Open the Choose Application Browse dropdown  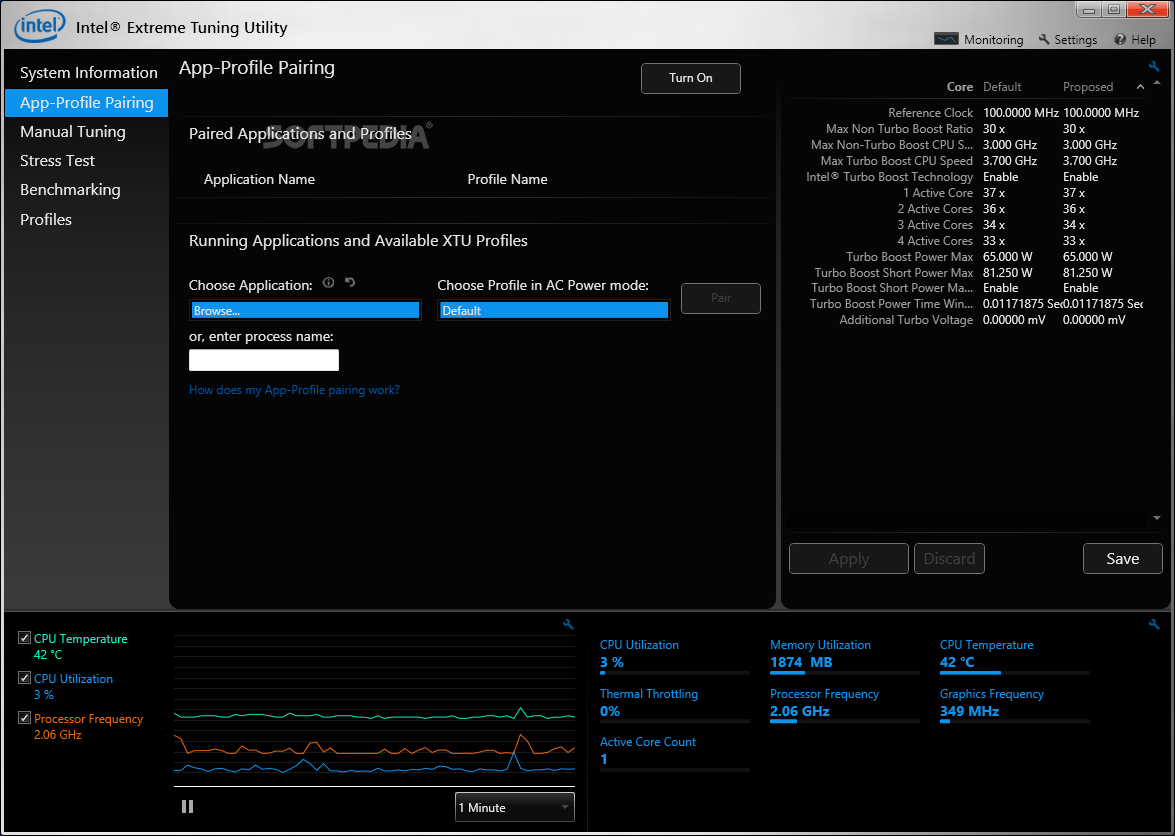(305, 310)
